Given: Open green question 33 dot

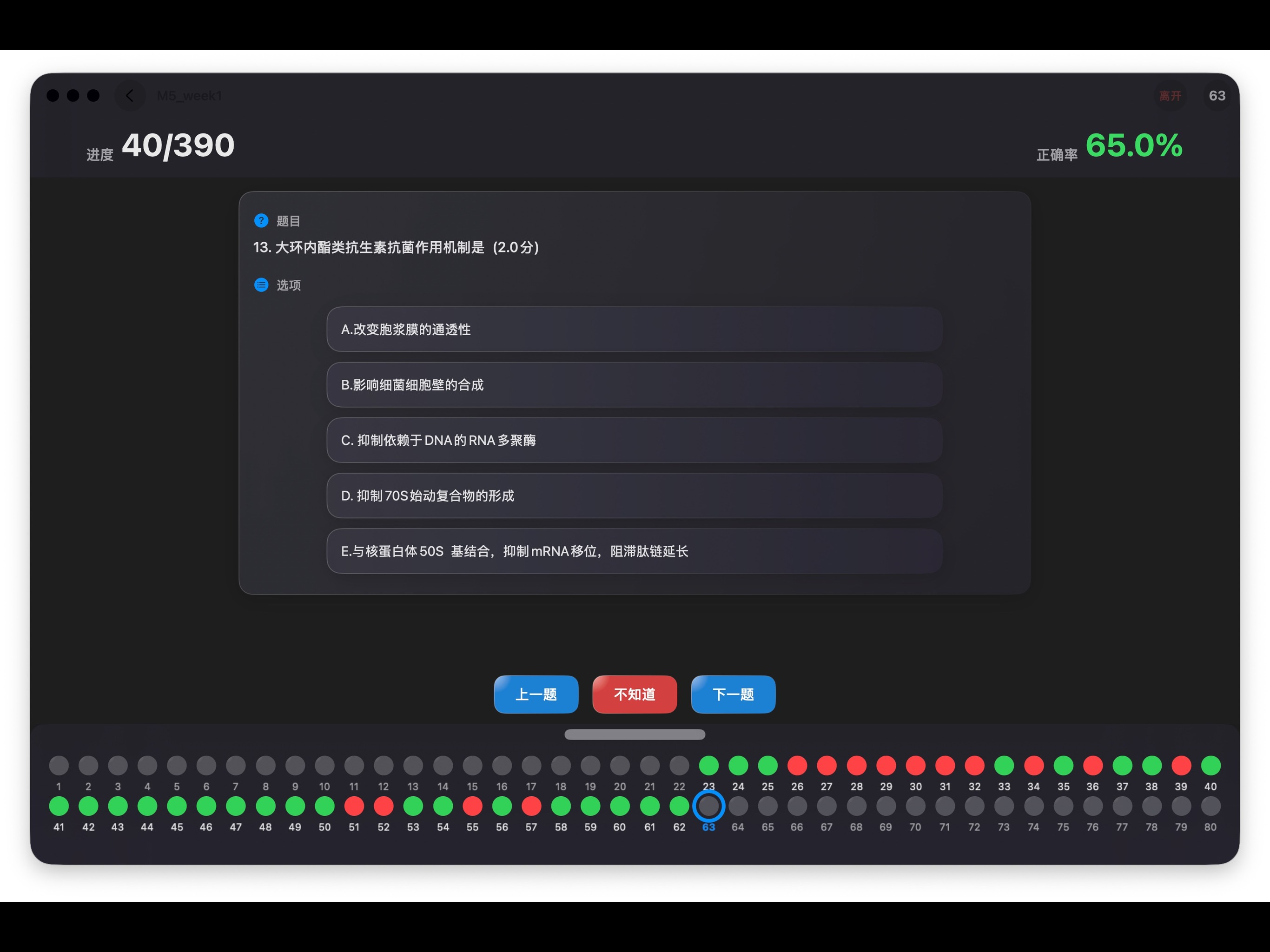Looking at the screenshot, I should [1004, 766].
